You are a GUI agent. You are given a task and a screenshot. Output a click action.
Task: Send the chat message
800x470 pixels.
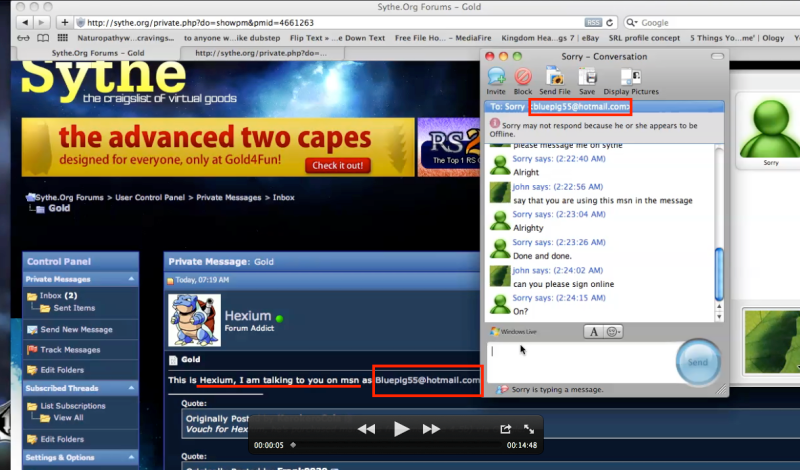[x=697, y=362]
